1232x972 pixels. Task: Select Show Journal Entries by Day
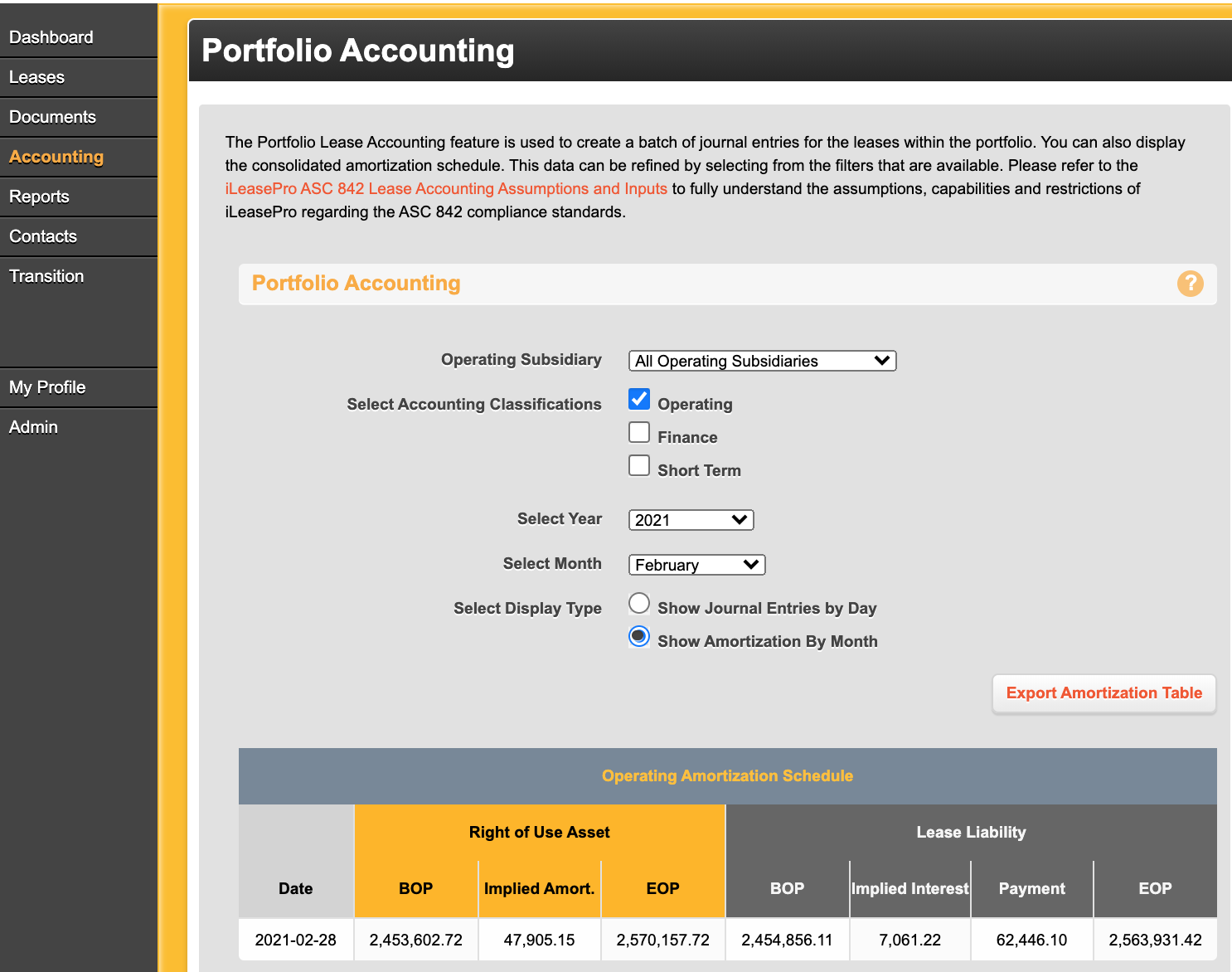point(639,603)
